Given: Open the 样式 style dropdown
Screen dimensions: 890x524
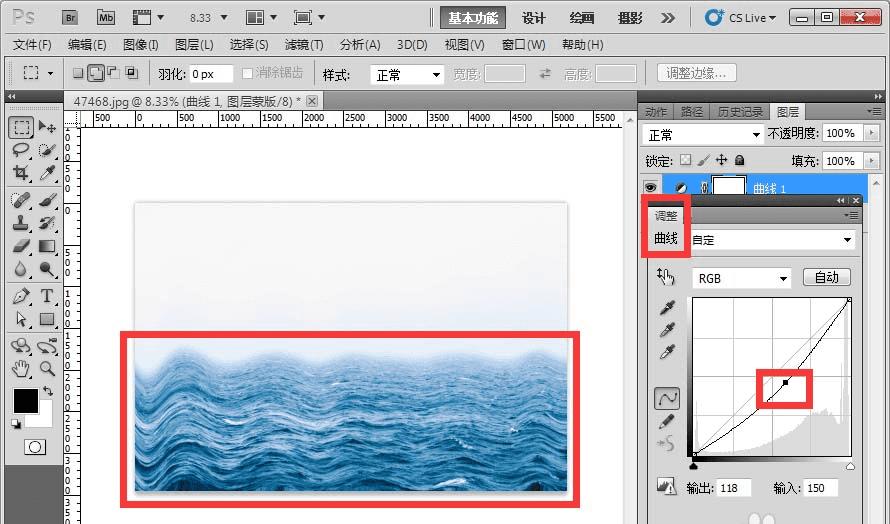Looking at the screenshot, I should point(406,74).
